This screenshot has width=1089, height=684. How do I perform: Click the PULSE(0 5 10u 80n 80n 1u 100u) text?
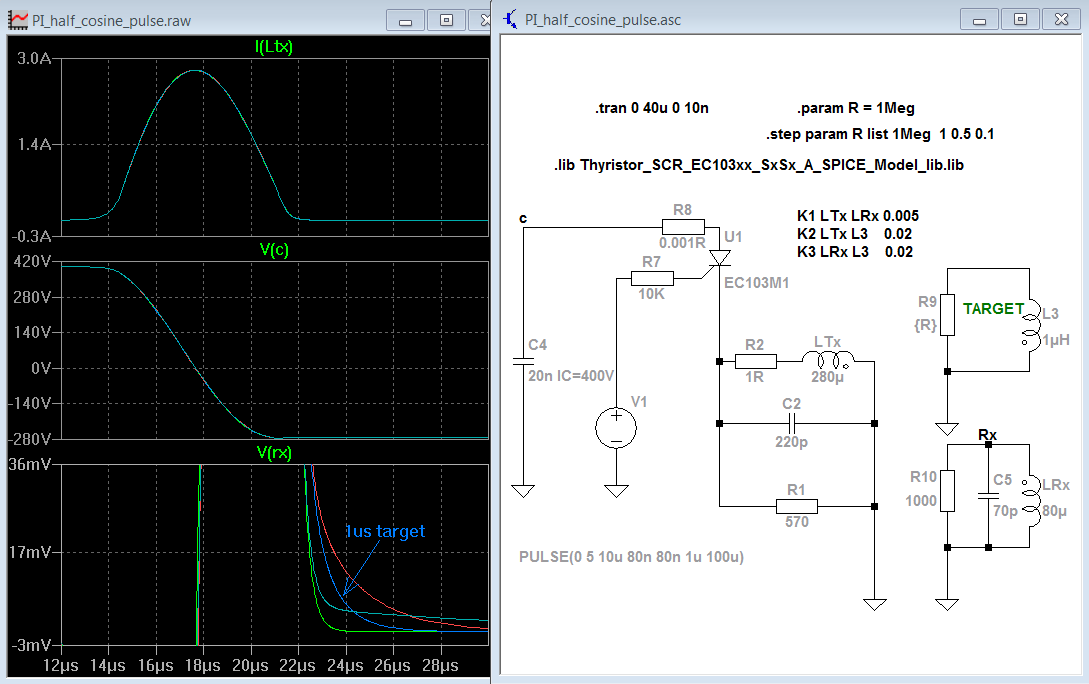[631, 557]
